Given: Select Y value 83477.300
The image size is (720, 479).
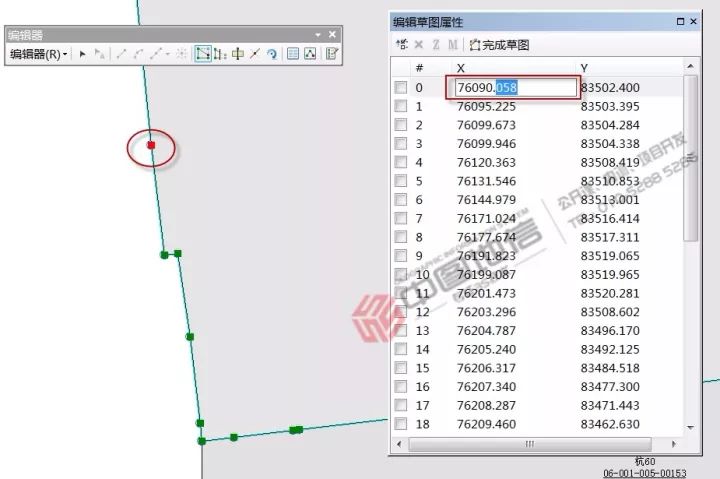Looking at the screenshot, I should coord(610,386).
